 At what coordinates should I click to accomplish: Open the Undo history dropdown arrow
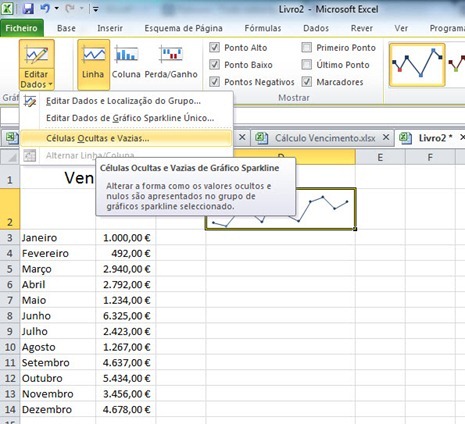[x=57, y=9]
